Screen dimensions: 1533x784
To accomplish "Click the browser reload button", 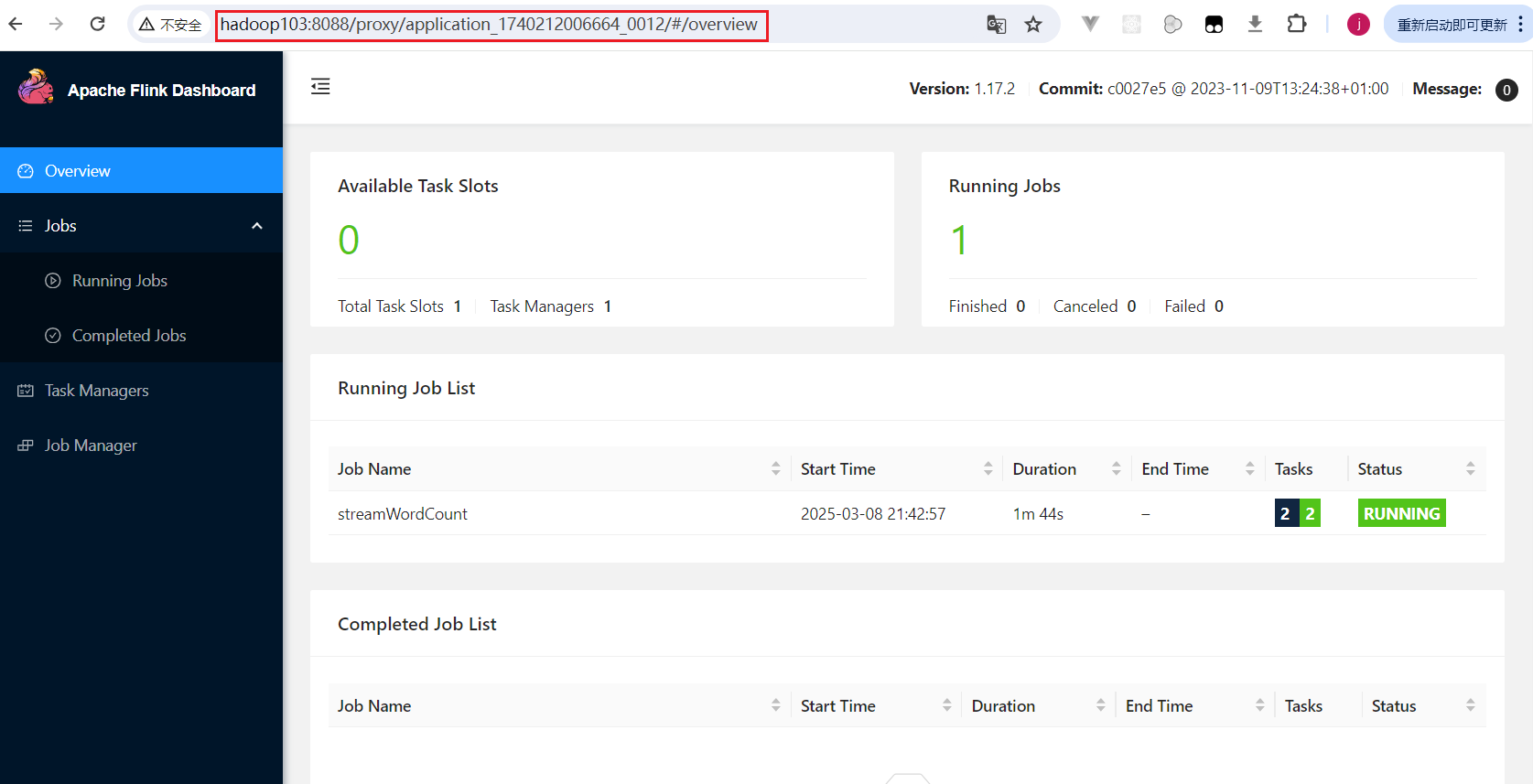I will click(97, 24).
